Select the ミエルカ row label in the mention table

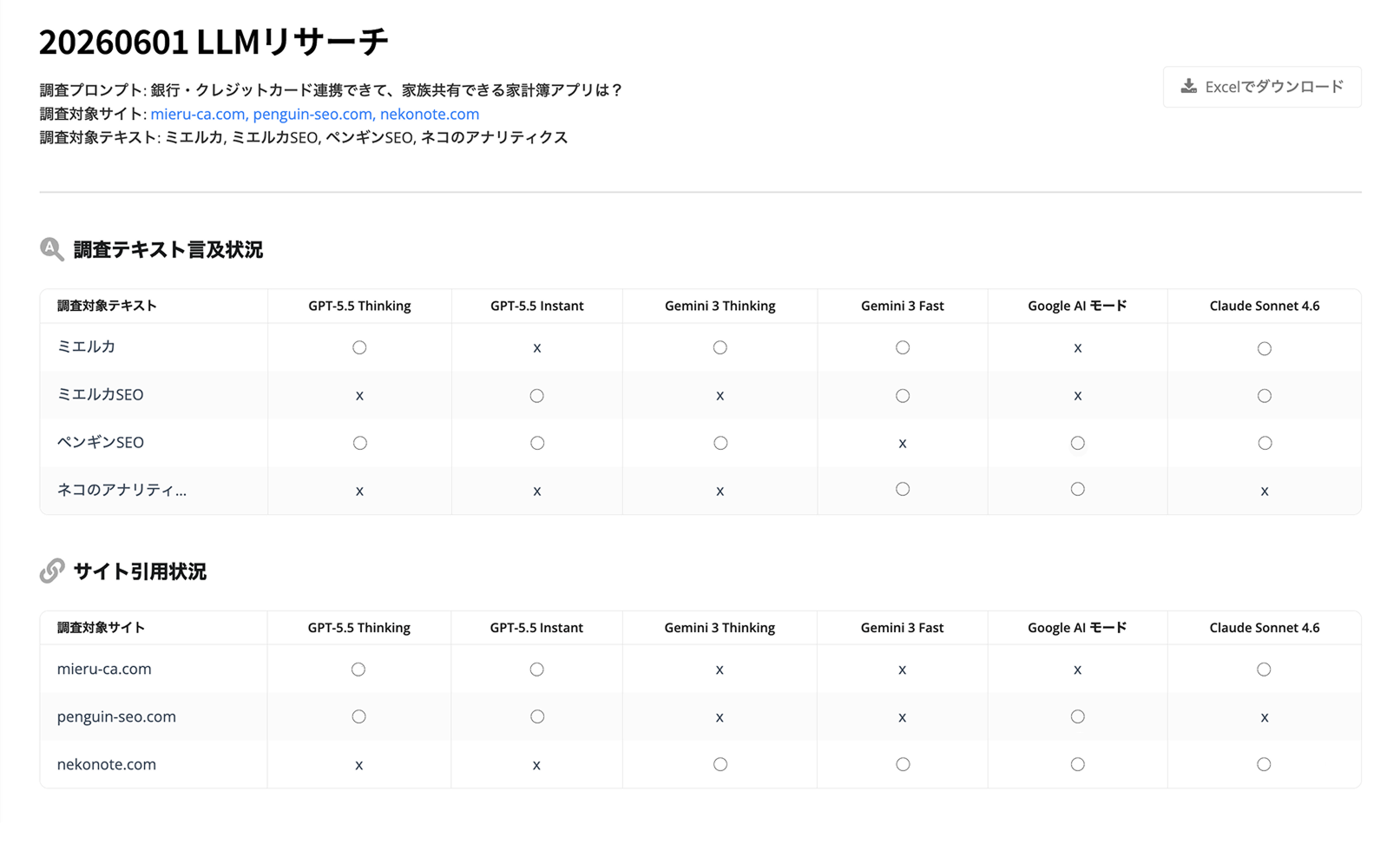point(86,346)
